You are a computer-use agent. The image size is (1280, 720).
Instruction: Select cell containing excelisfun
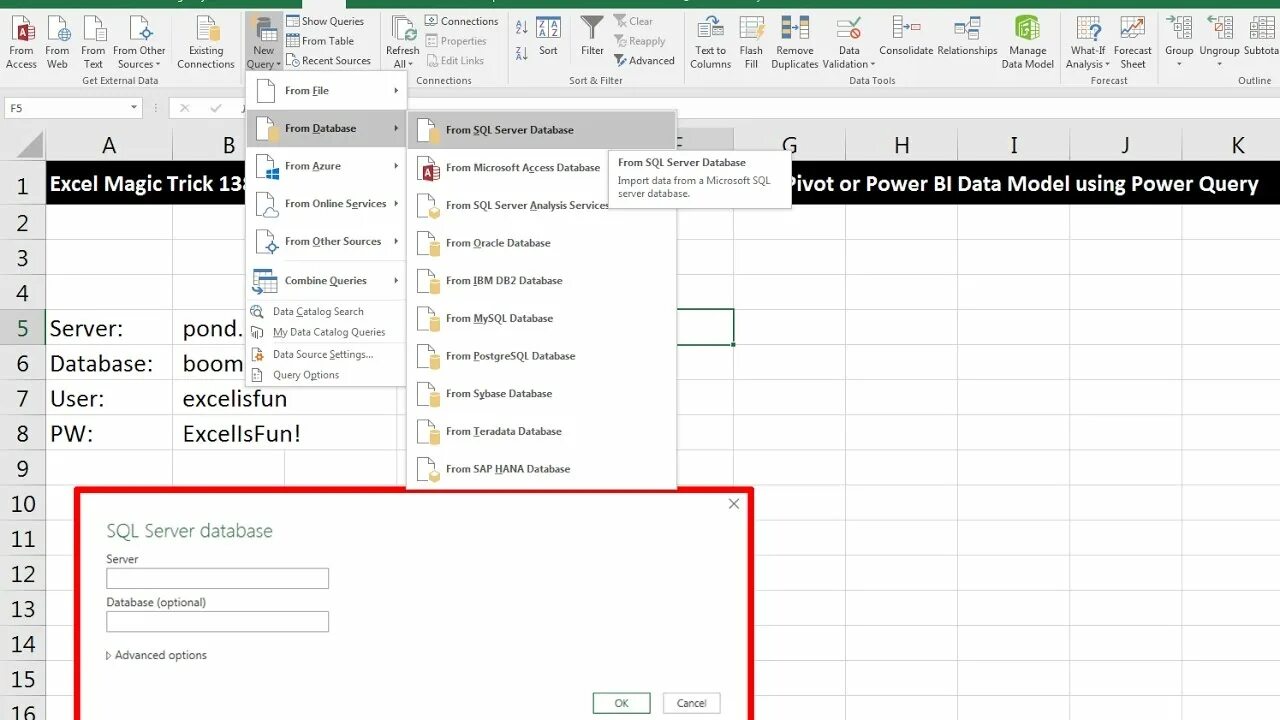234,398
